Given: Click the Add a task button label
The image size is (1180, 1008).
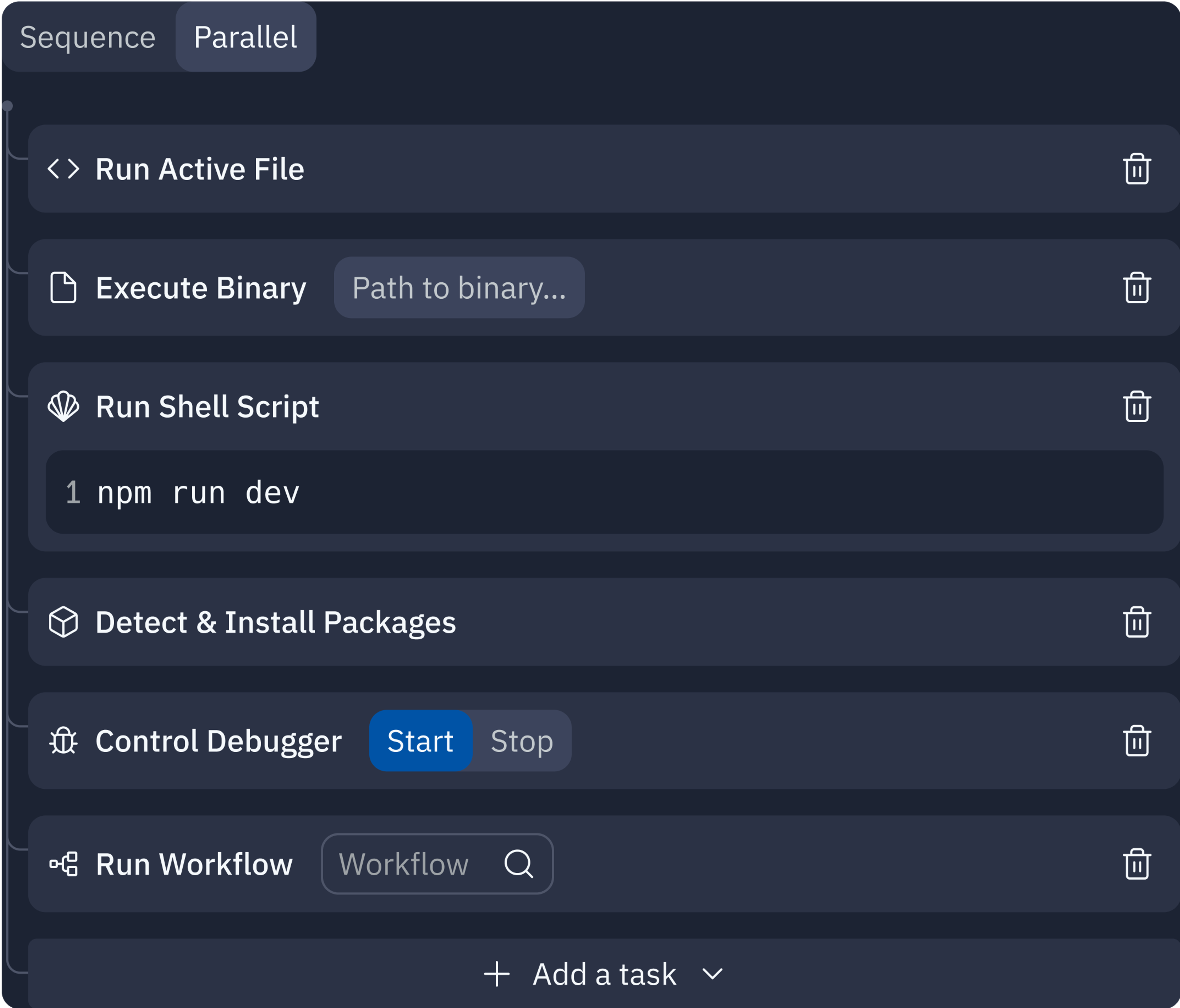Looking at the screenshot, I should (604, 974).
